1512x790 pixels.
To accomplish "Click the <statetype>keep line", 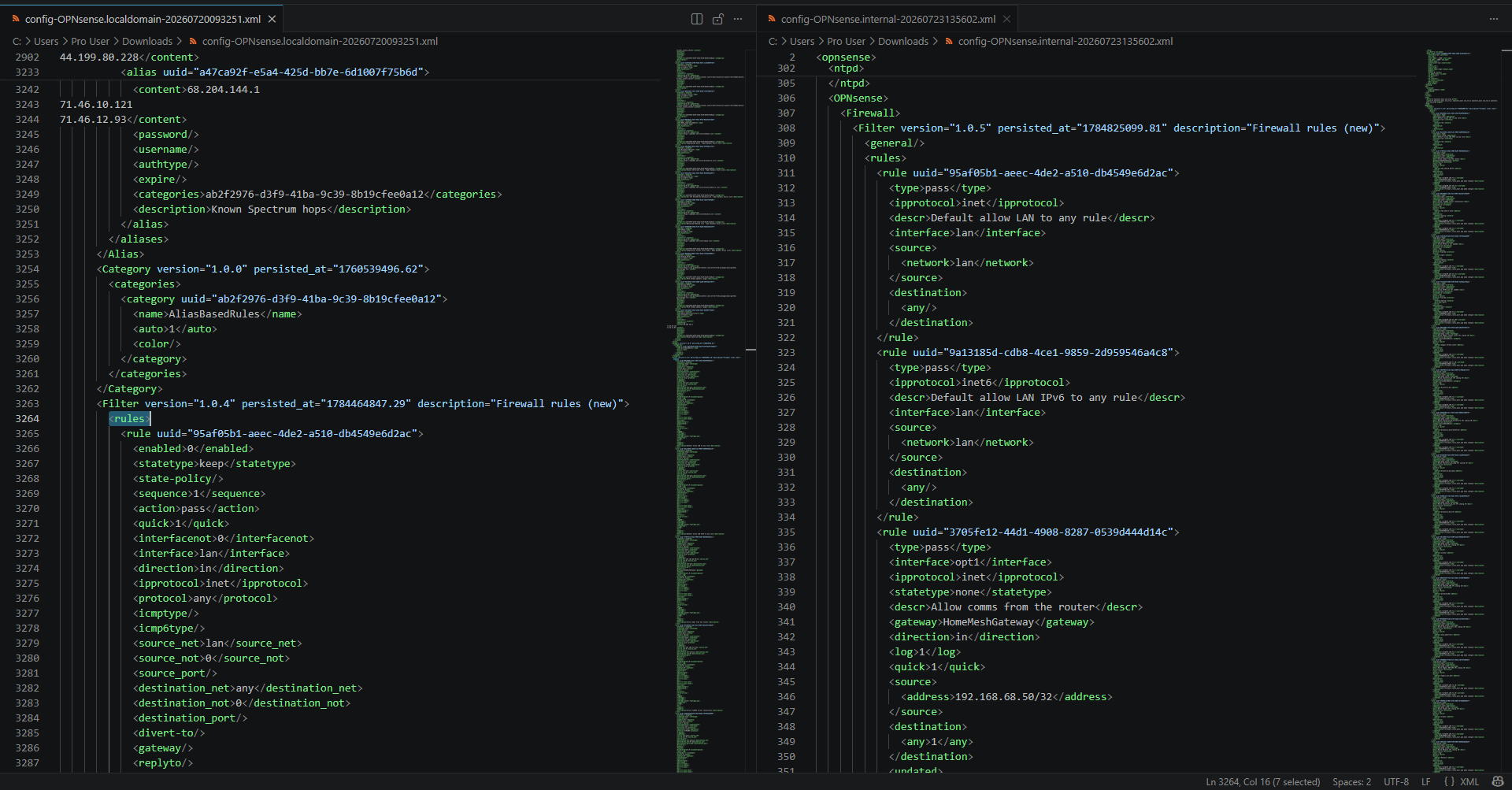I will coord(214,464).
